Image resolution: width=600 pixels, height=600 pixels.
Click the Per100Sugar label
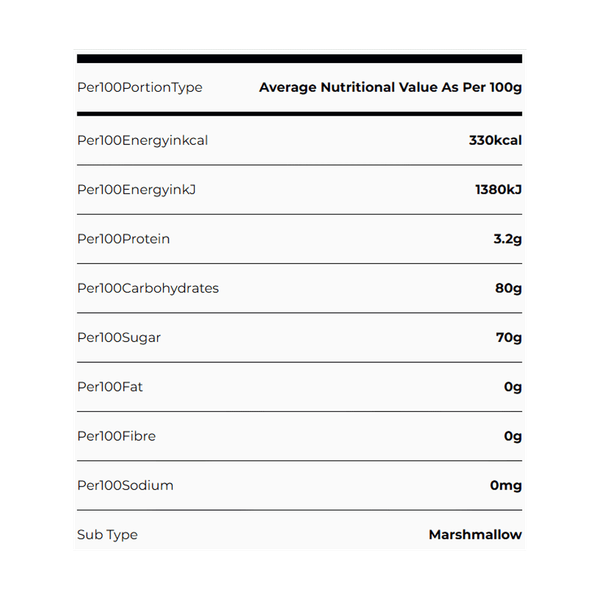pyautogui.click(x=119, y=337)
